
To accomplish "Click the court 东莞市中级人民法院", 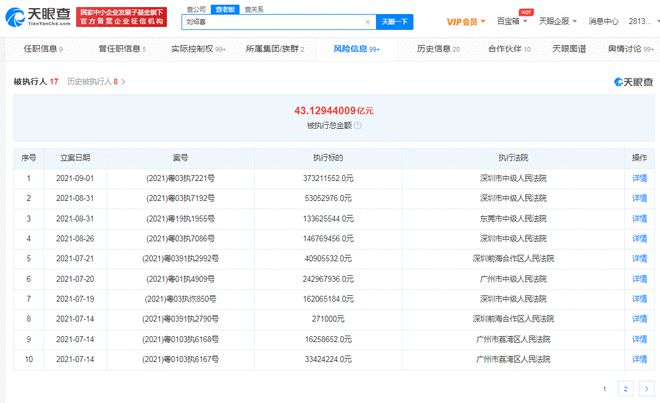I will pos(513,219).
